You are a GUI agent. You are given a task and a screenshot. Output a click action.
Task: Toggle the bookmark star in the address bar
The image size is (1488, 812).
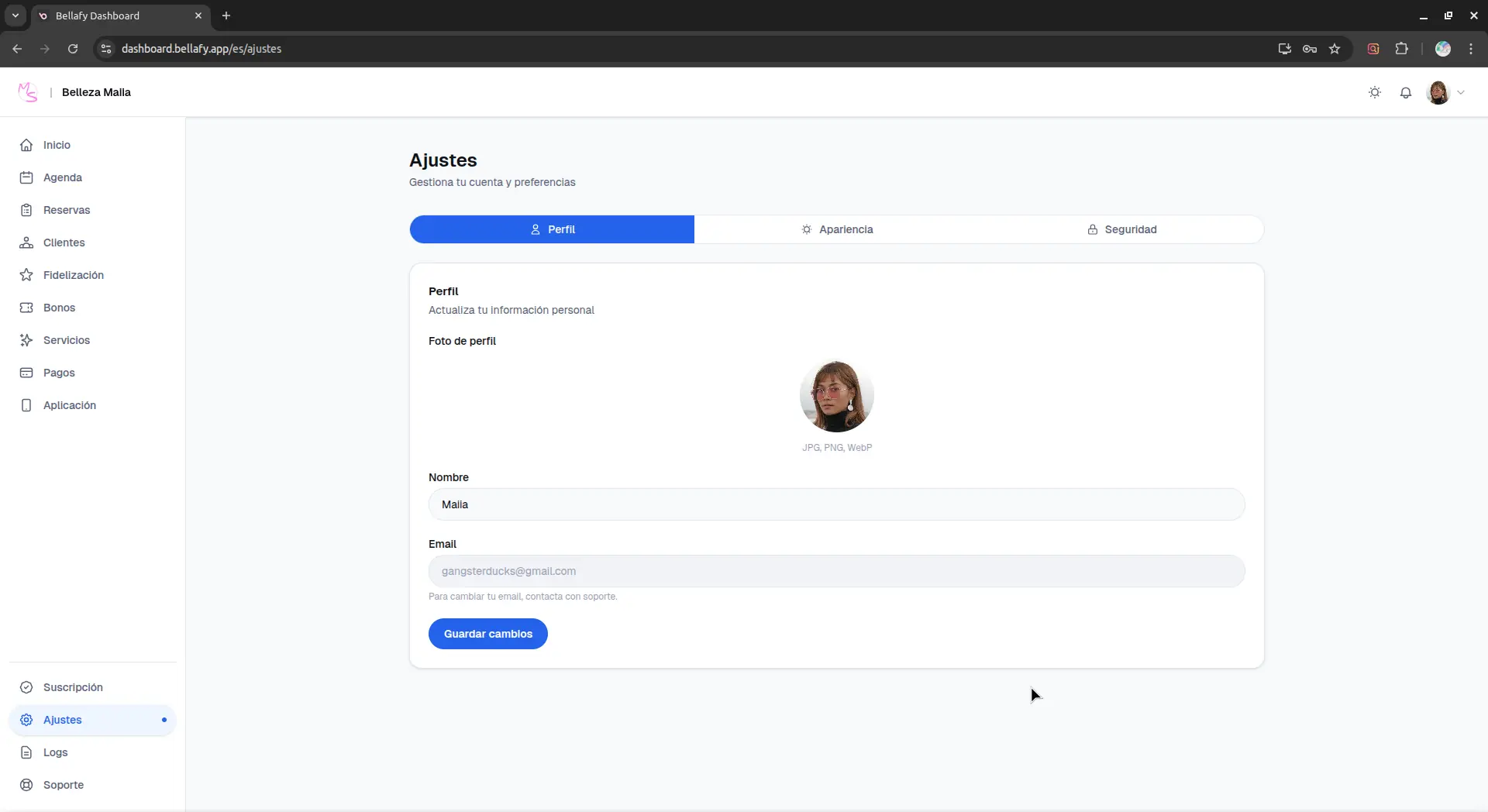point(1335,48)
